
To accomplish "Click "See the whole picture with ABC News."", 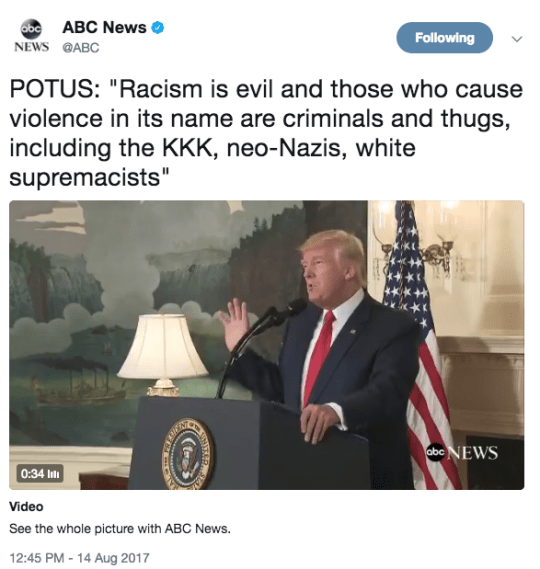I will coord(120,529).
